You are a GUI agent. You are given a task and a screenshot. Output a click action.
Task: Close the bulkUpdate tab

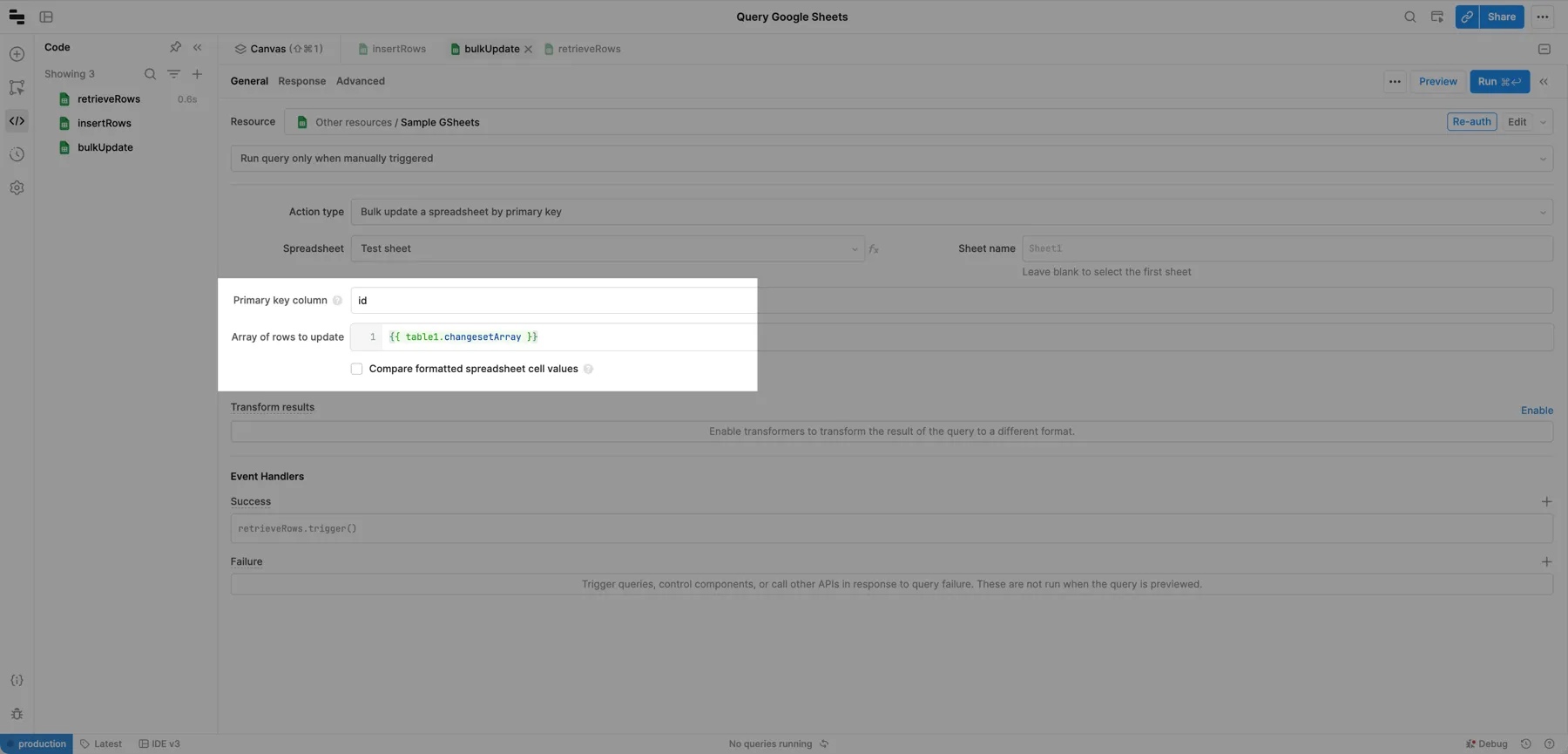coord(528,50)
